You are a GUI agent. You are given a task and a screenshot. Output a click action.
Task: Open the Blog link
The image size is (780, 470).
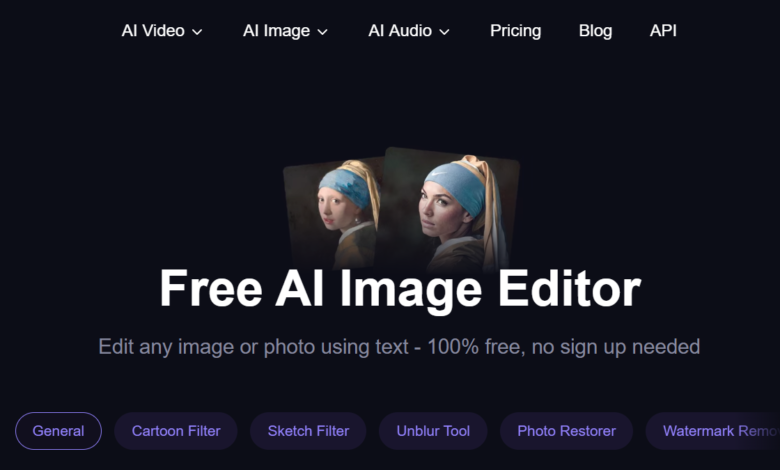[x=595, y=31]
